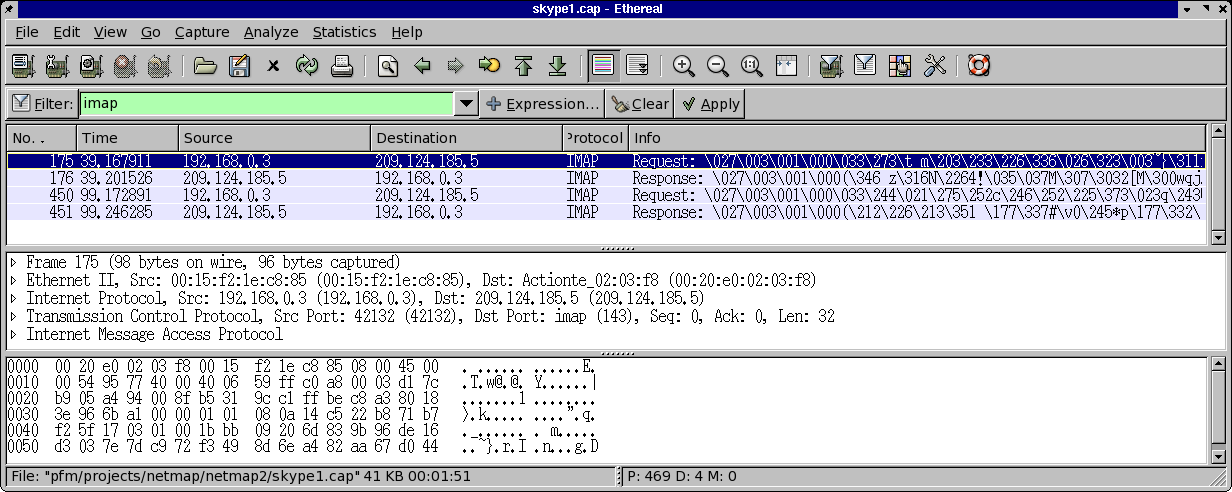Click the Help lifebuoy icon
The height and width of the screenshot is (492, 1232).
click(978, 66)
